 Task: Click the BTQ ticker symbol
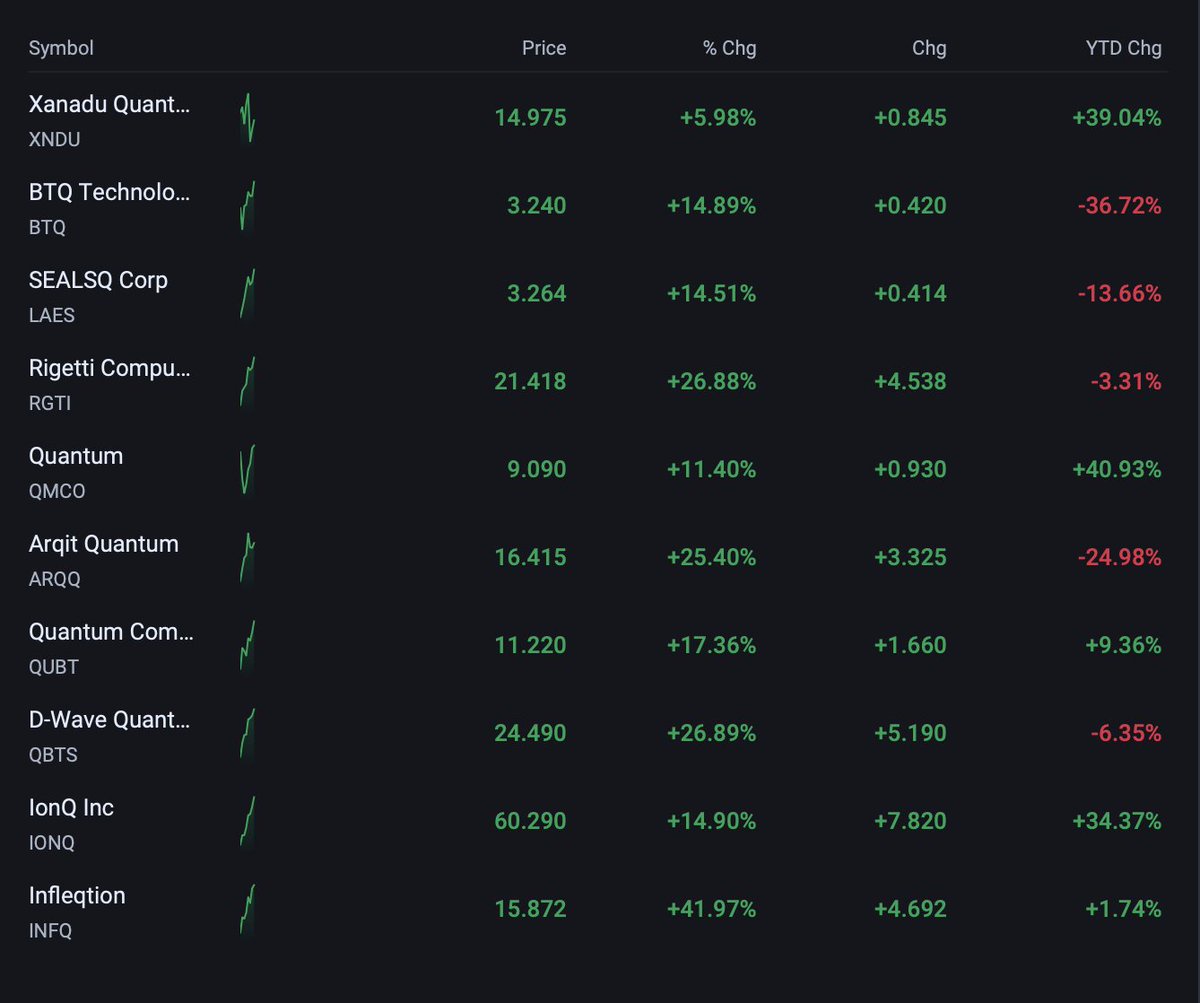47,227
